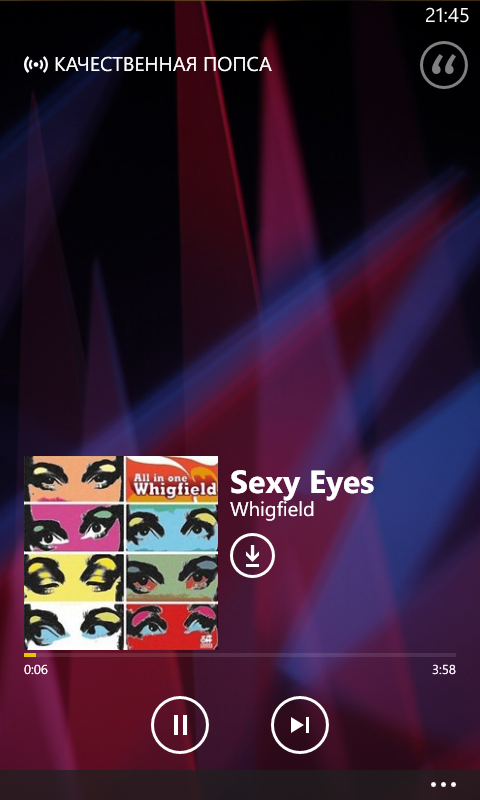
Task: Pause the currently playing track
Action: [x=180, y=724]
